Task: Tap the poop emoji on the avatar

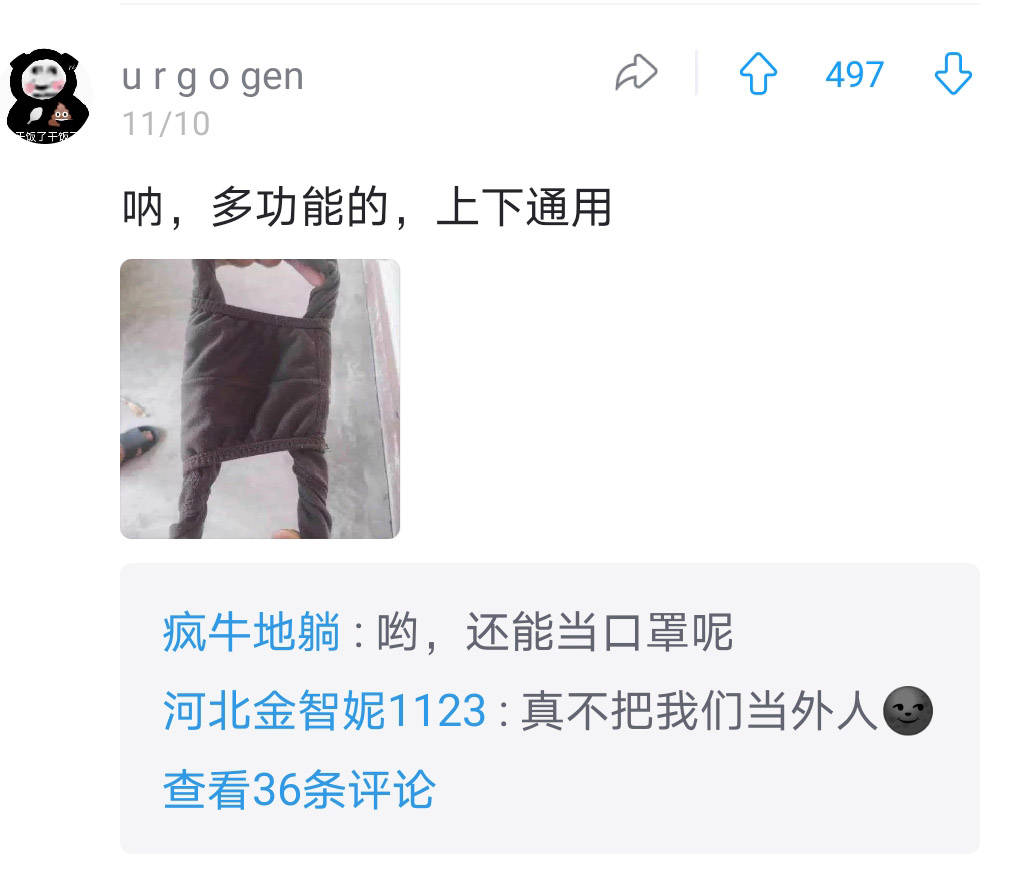Action: click(x=61, y=114)
